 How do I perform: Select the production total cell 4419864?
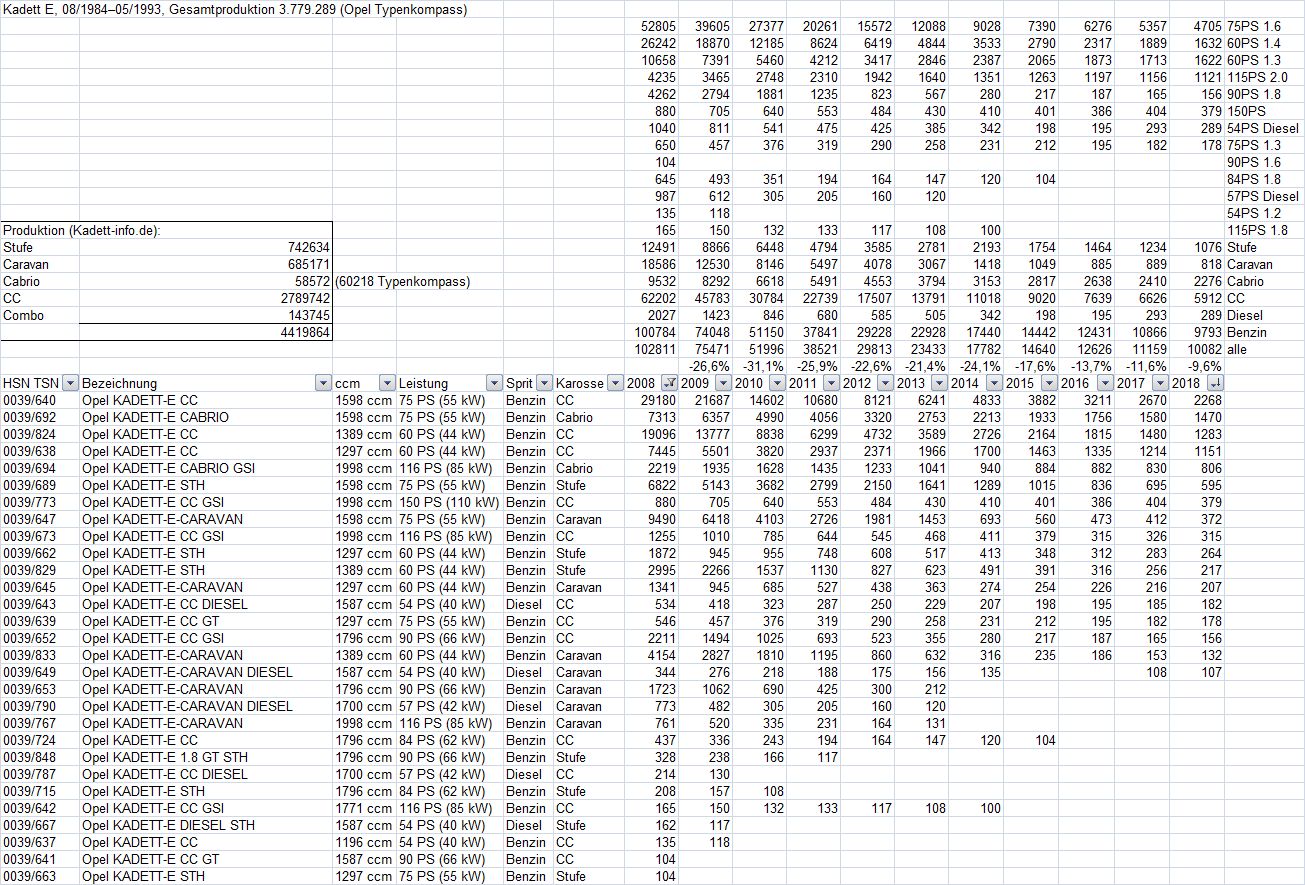300,332
